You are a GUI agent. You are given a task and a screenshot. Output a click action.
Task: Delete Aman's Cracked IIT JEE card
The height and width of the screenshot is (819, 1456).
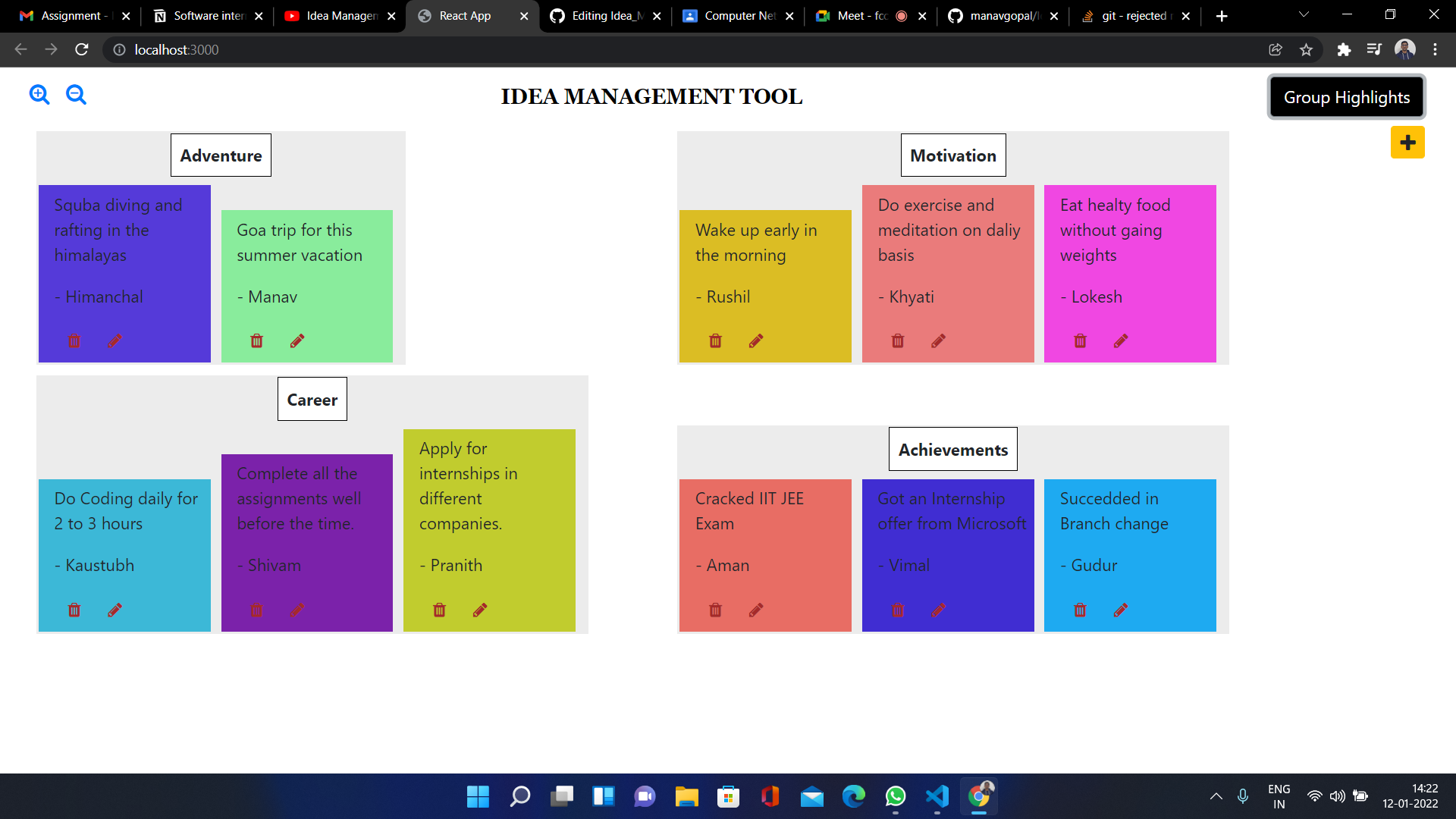[x=715, y=610]
